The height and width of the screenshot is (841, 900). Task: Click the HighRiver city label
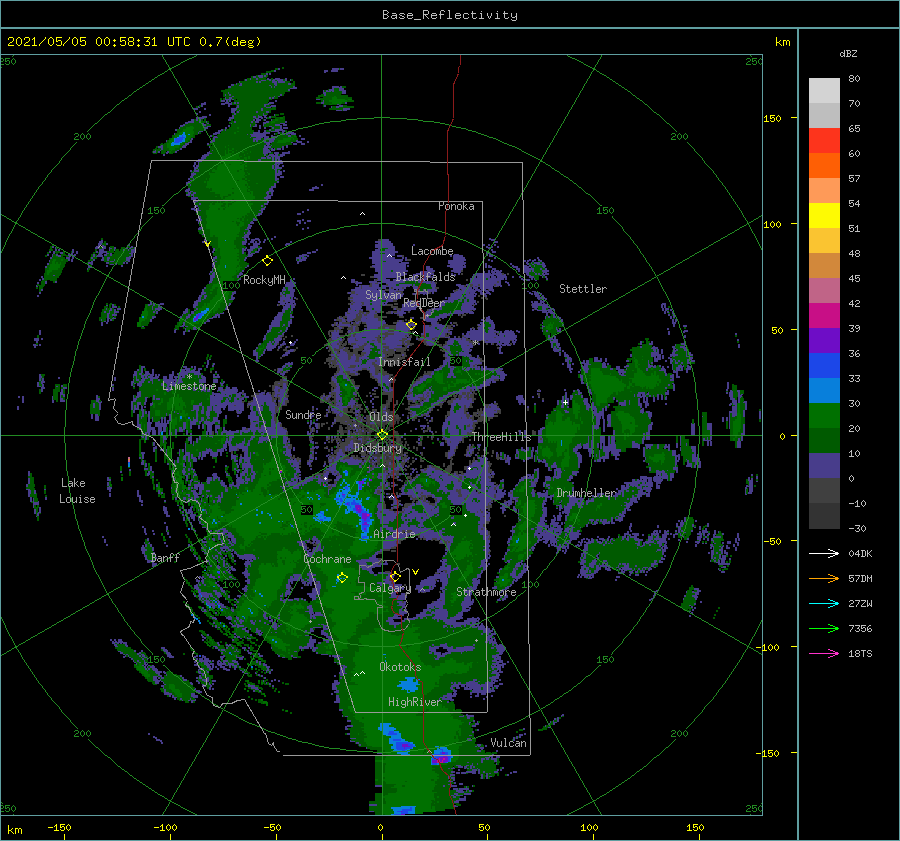pos(415,702)
